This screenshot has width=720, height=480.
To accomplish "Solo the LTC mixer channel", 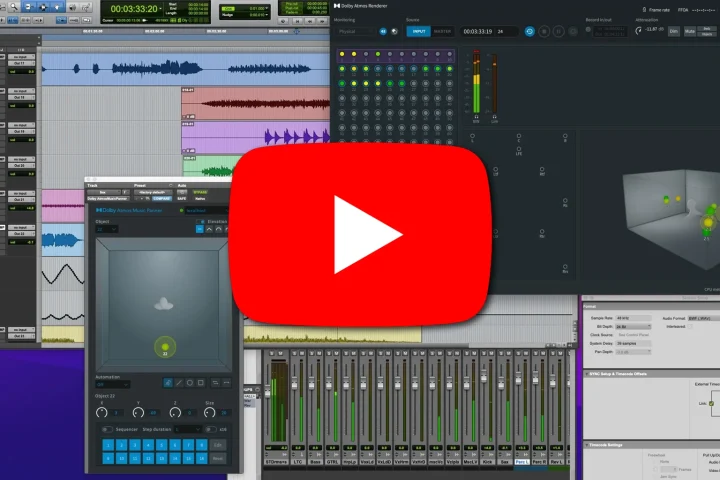I will pos(294,353).
